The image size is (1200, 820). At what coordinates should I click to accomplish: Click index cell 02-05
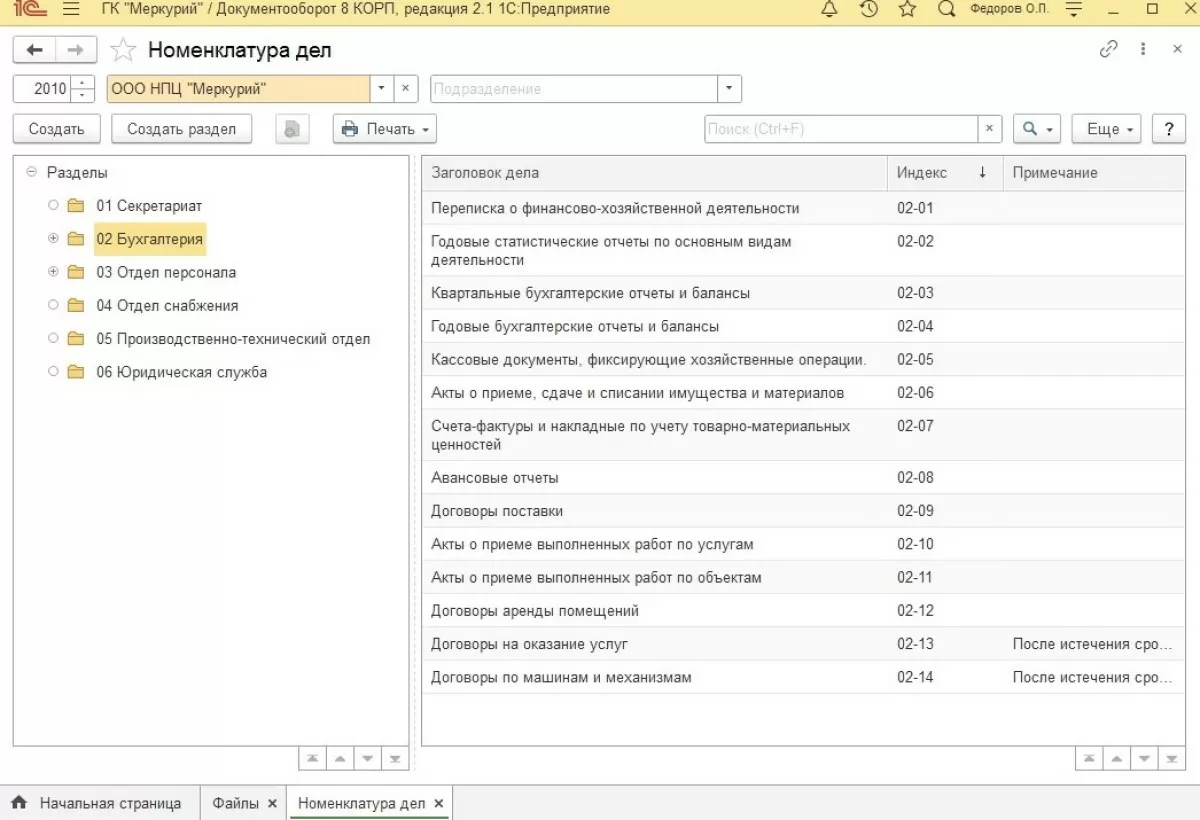pos(944,359)
